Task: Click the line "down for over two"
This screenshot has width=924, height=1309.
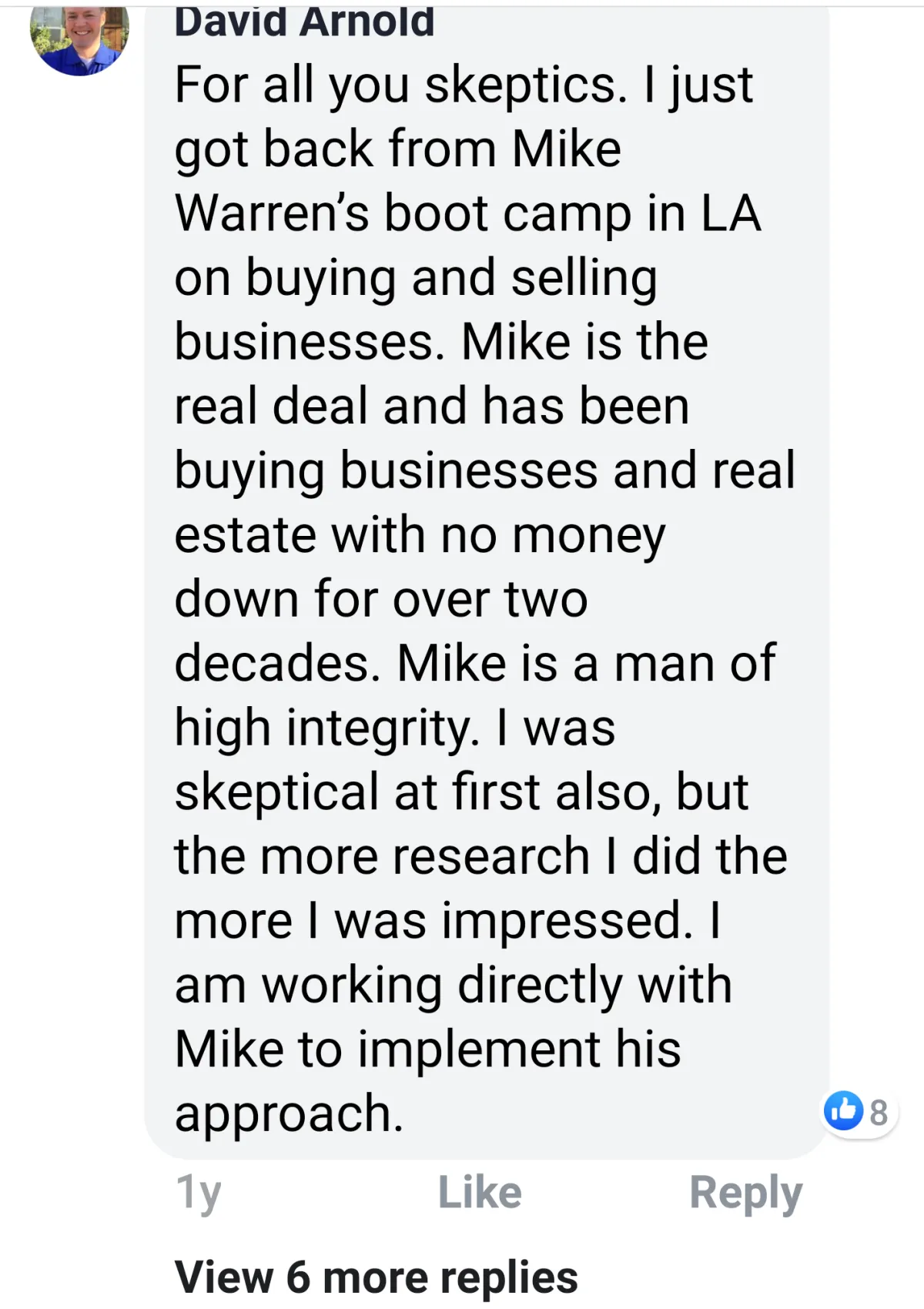Action: click(x=381, y=599)
